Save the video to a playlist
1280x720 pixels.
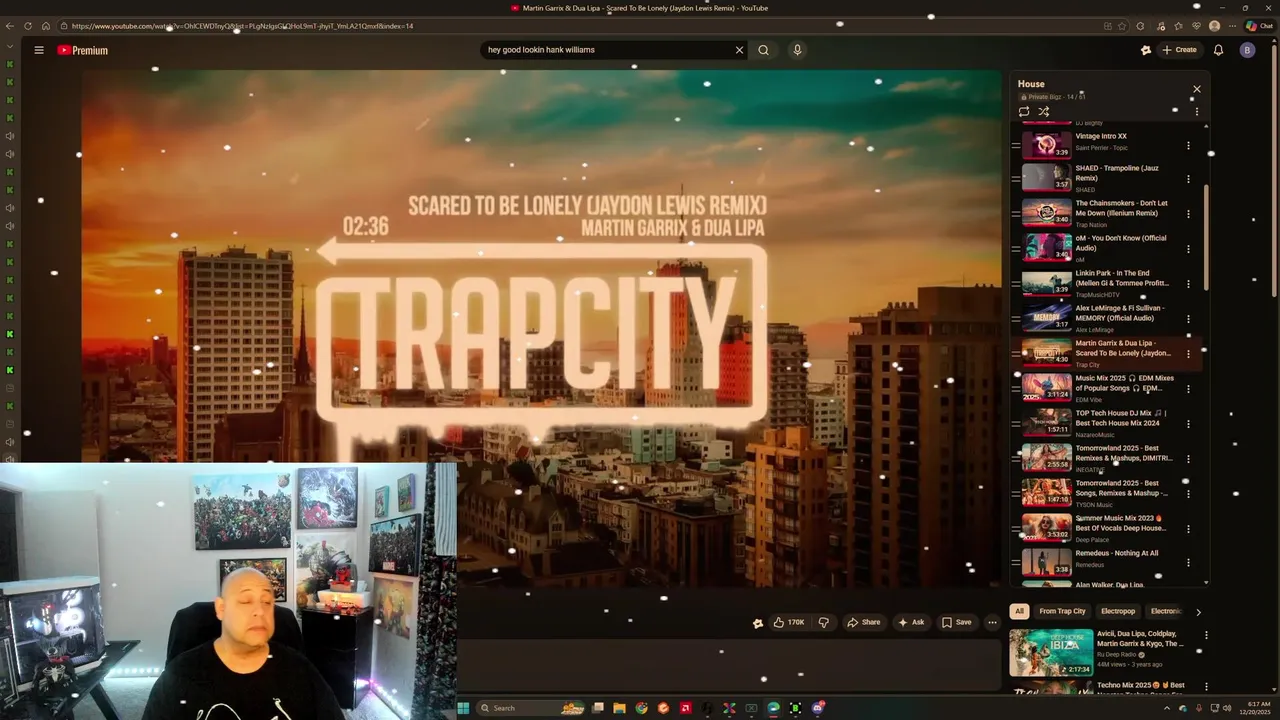[x=956, y=622]
